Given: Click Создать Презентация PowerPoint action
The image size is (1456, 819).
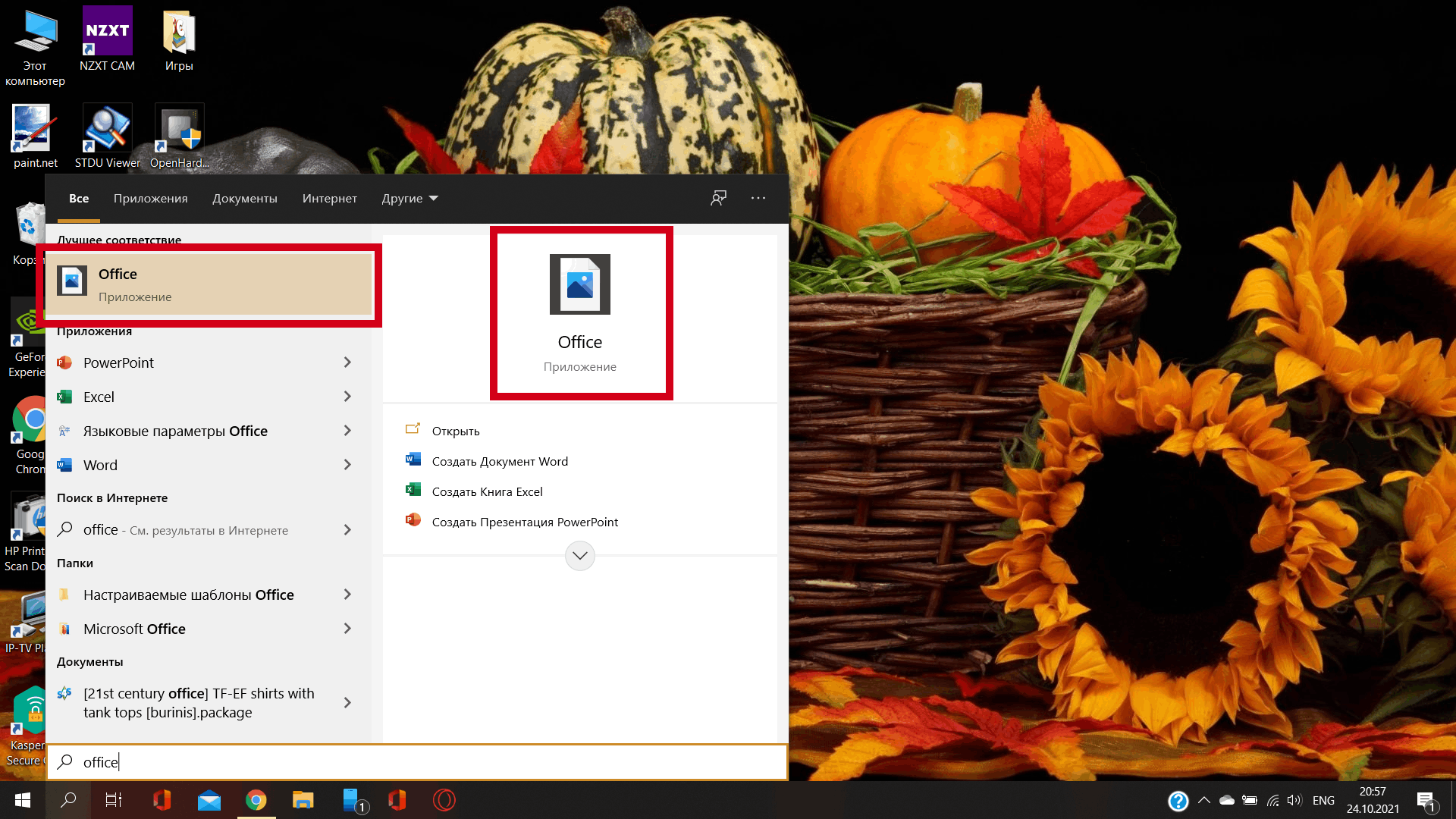Looking at the screenshot, I should (x=525, y=522).
